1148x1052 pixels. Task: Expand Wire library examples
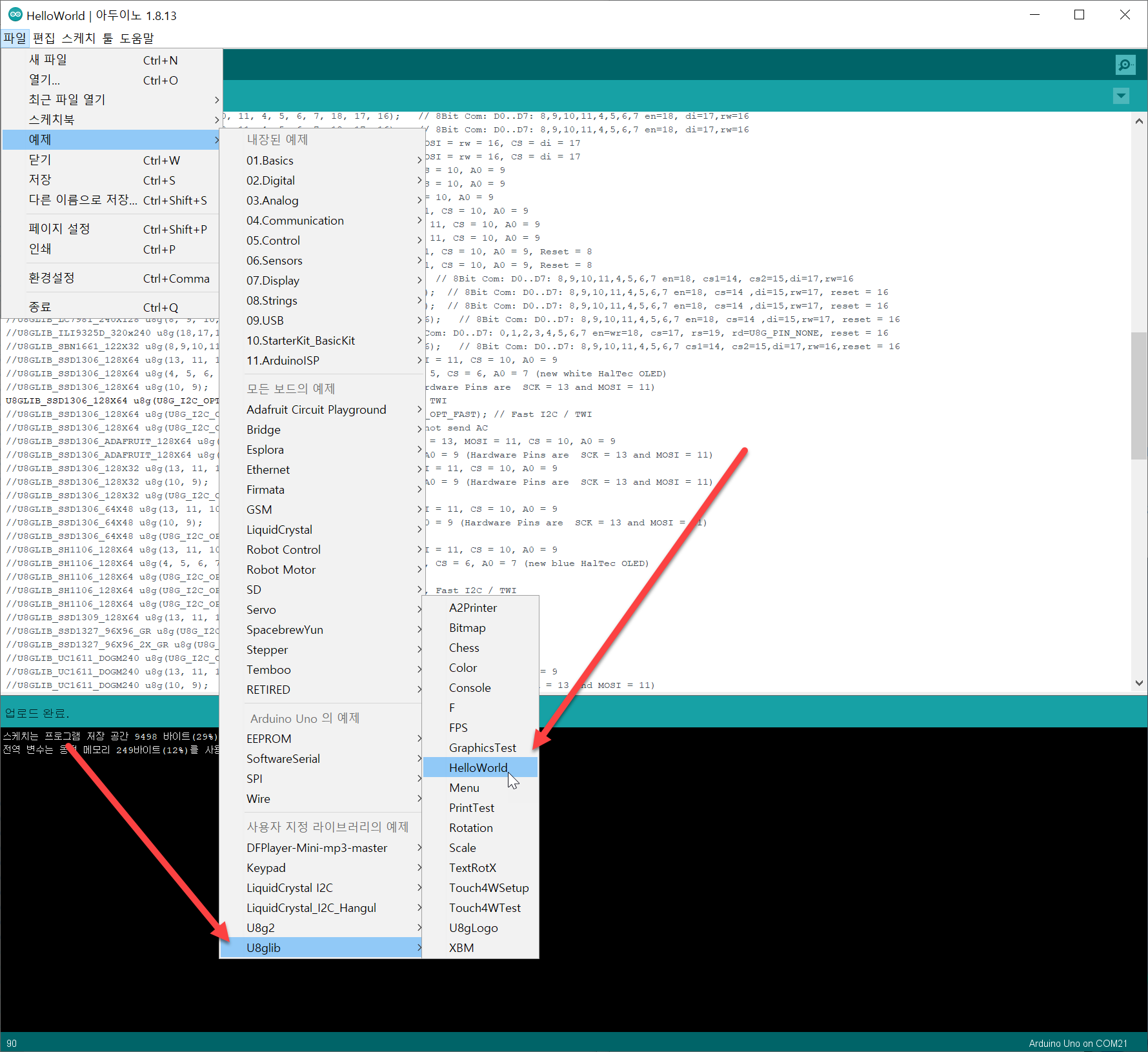pos(321,799)
